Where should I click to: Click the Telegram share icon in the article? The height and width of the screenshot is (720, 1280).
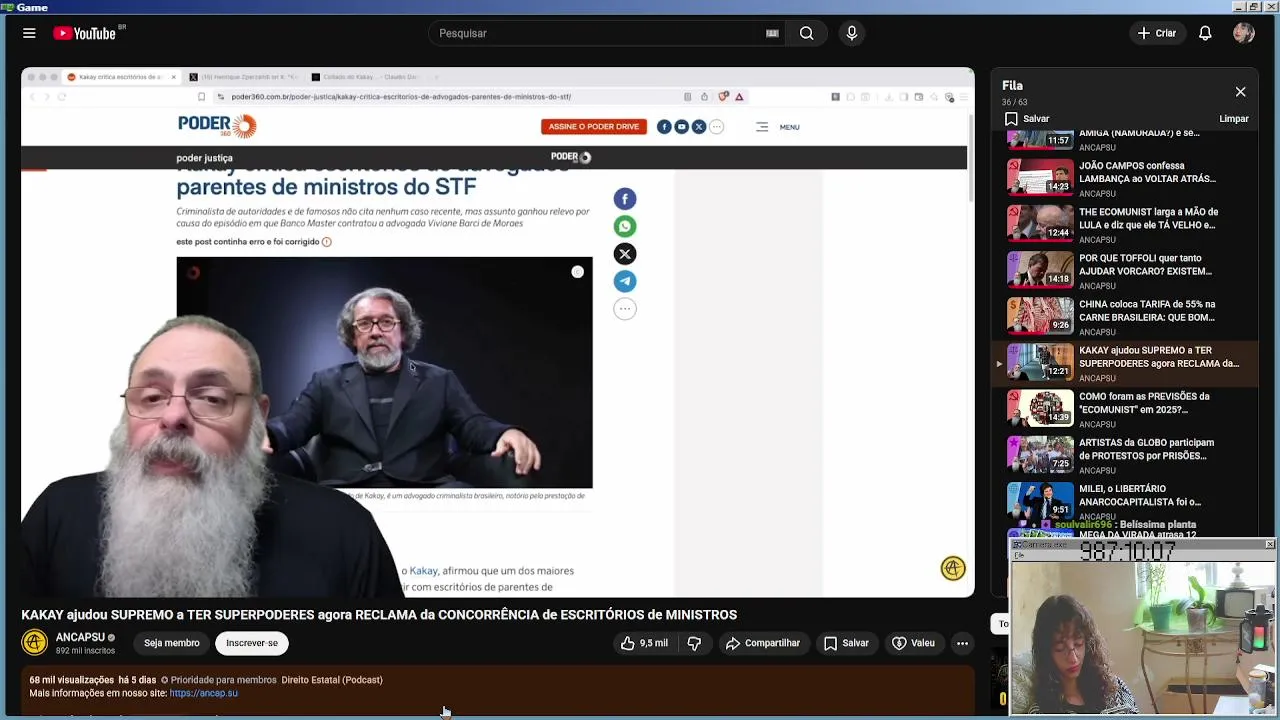(x=625, y=281)
